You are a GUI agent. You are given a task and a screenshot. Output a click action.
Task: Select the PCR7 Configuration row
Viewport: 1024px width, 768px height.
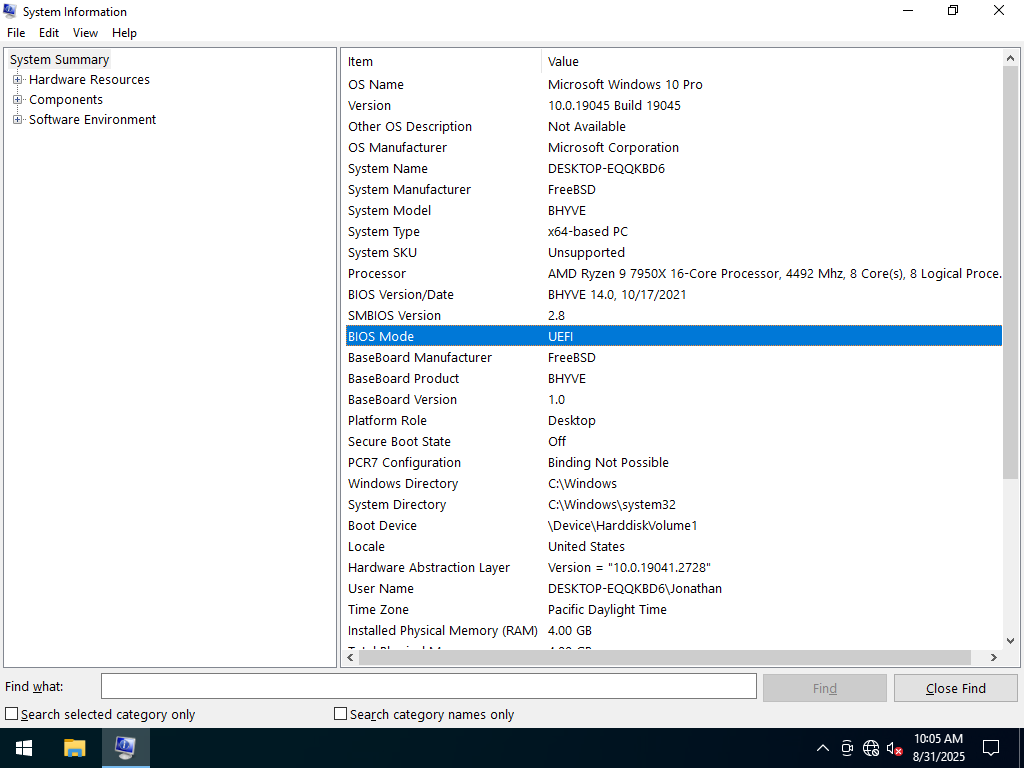(x=673, y=462)
